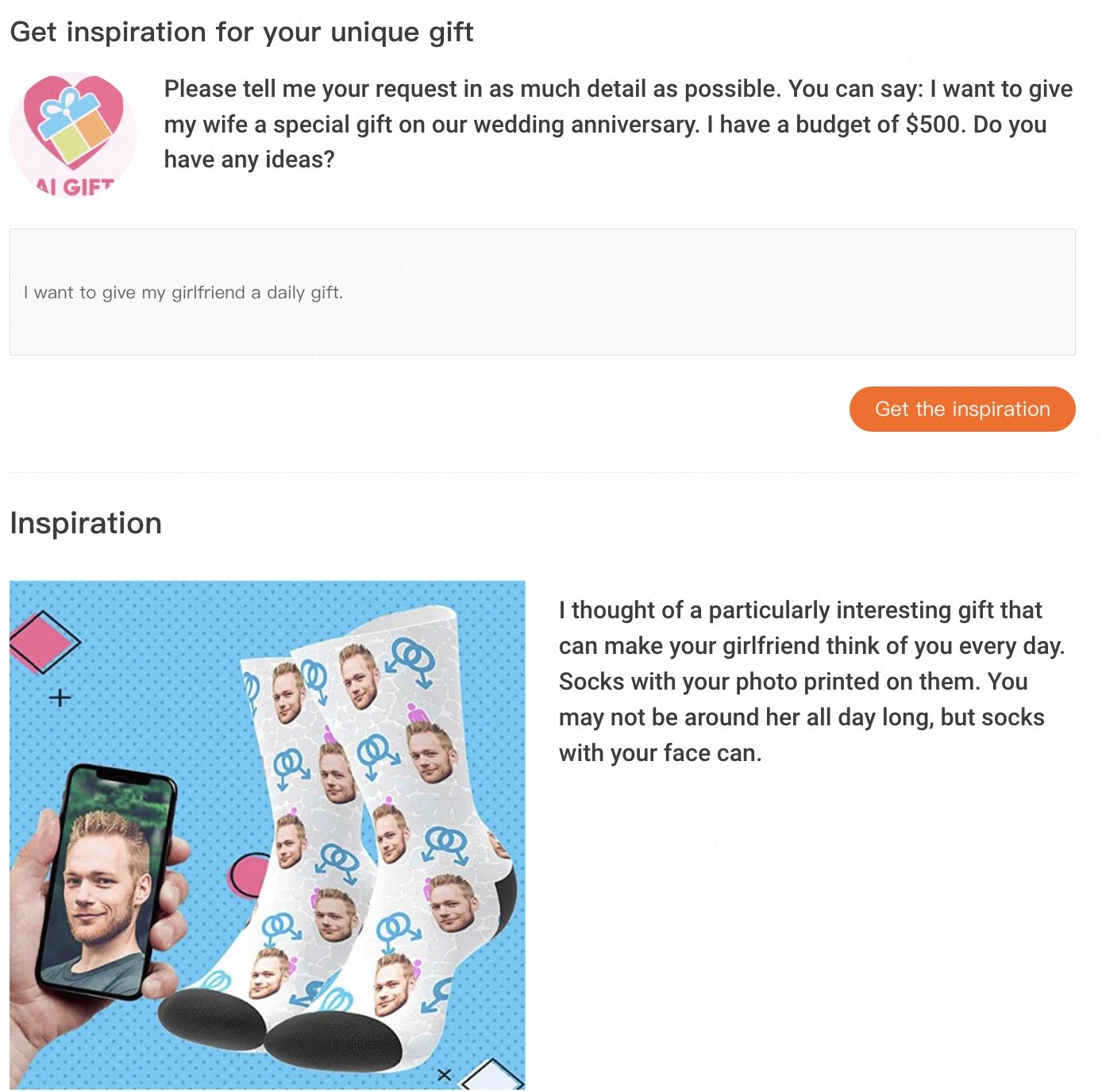Click the socks gift suggestion paragraph
Image resolution: width=1102 pixels, height=1092 pixels.
tap(811, 681)
